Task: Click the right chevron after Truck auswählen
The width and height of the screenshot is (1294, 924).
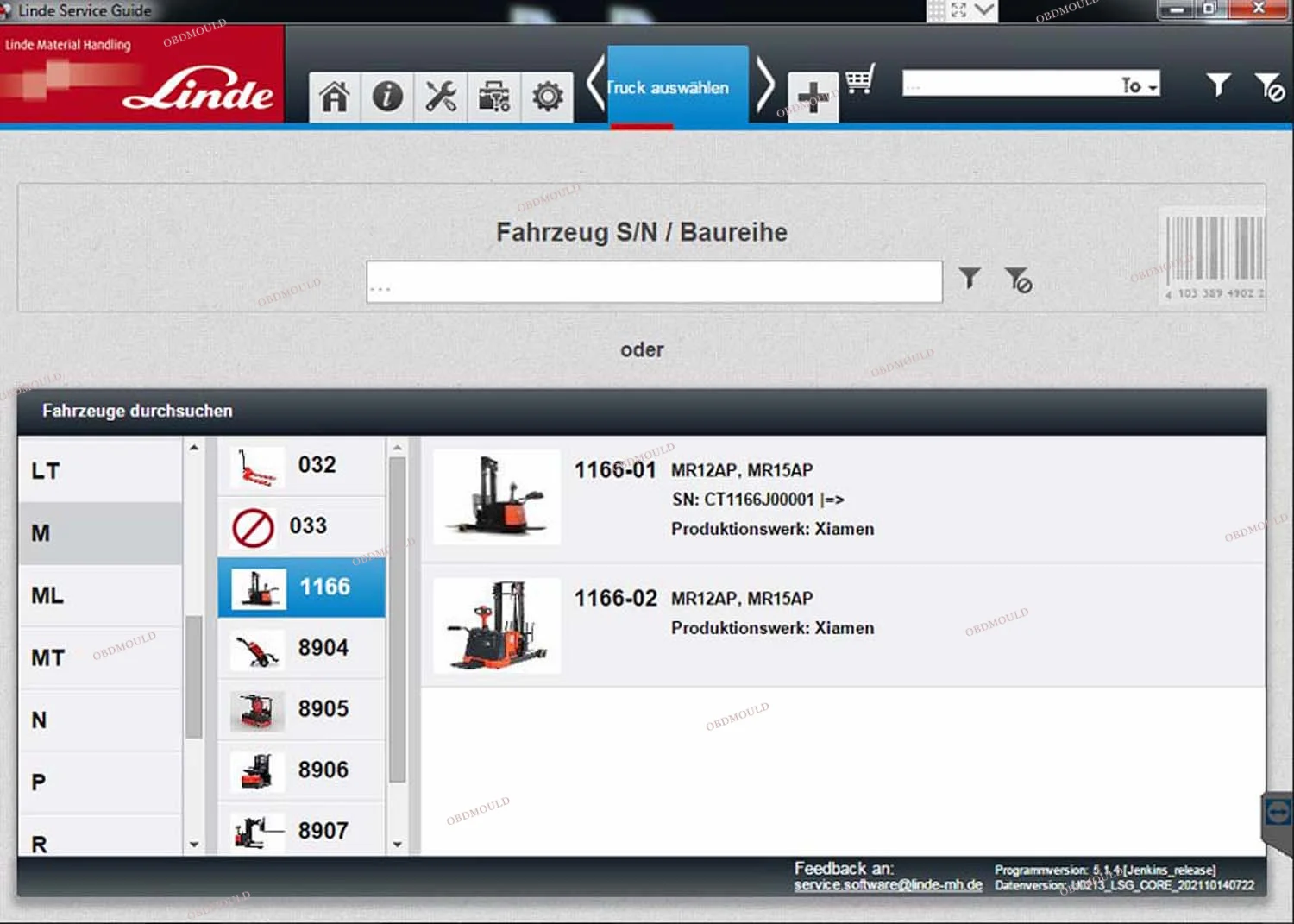Action: pyautogui.click(x=764, y=85)
